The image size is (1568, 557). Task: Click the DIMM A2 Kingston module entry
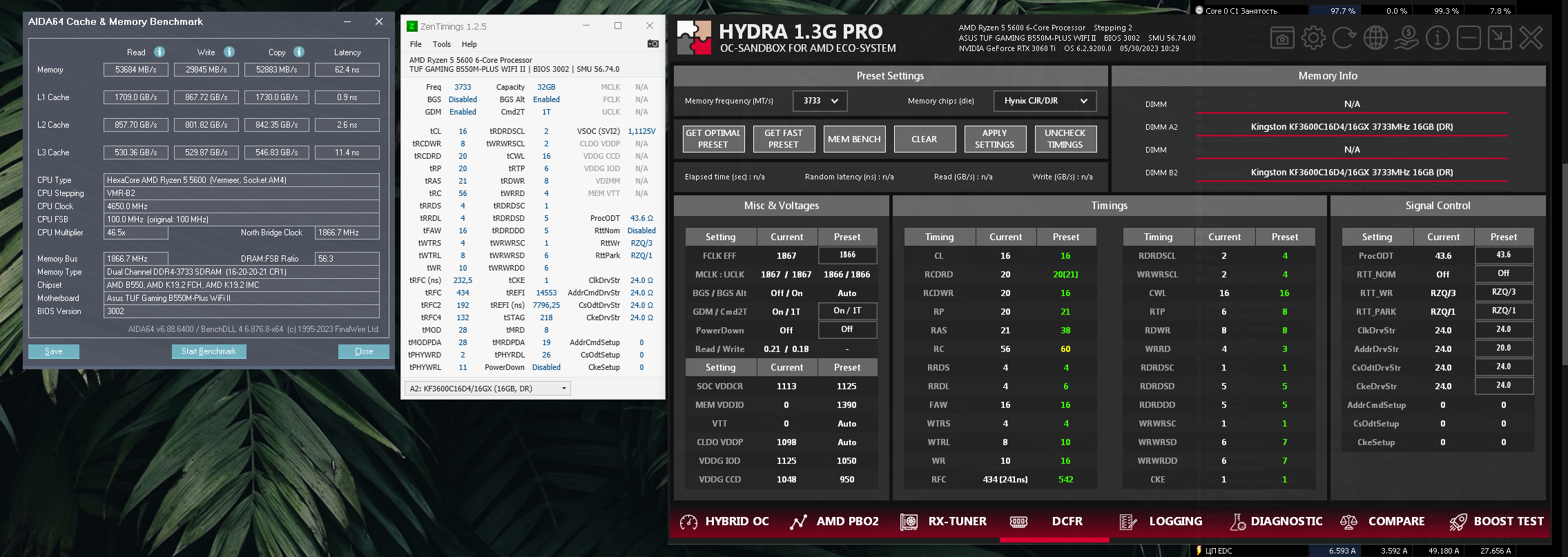(x=1352, y=127)
